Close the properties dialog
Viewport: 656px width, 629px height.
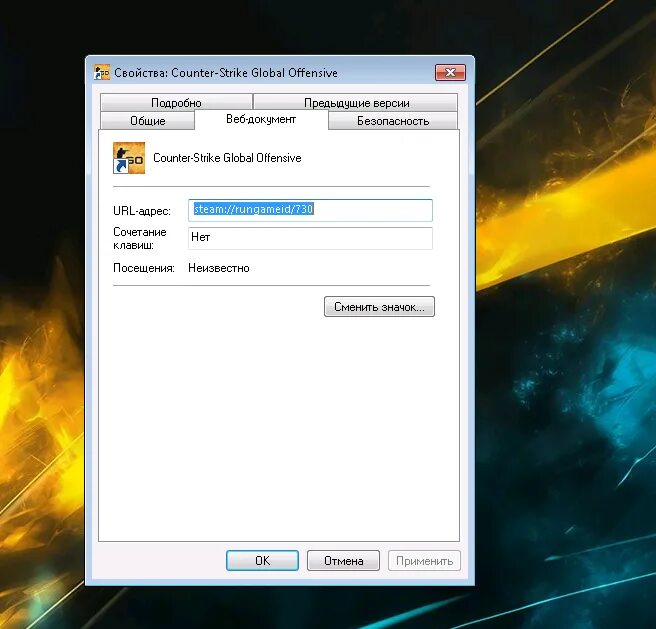pos(450,72)
